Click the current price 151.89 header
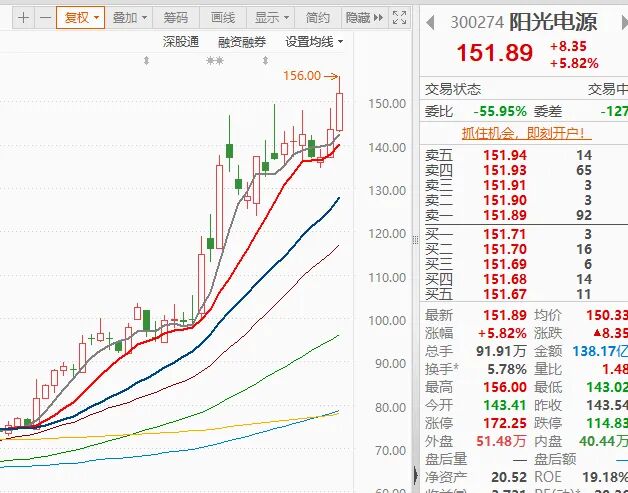This screenshot has width=628, height=493. pyautogui.click(x=495, y=52)
